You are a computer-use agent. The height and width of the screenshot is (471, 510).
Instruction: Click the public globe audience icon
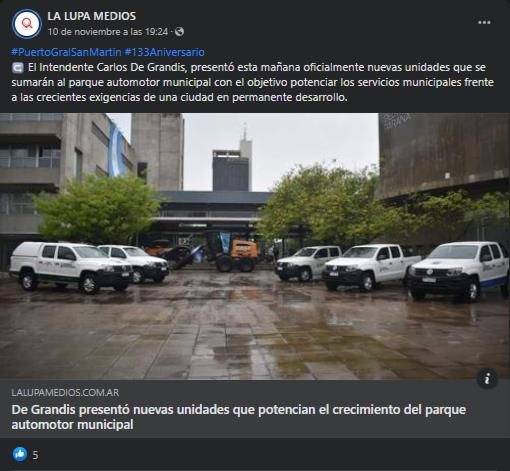[179, 32]
